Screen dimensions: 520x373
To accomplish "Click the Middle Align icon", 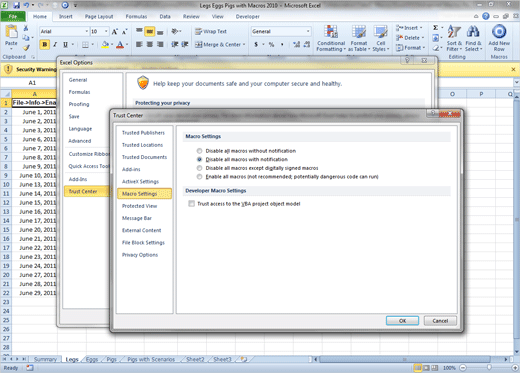I will click(150, 32).
